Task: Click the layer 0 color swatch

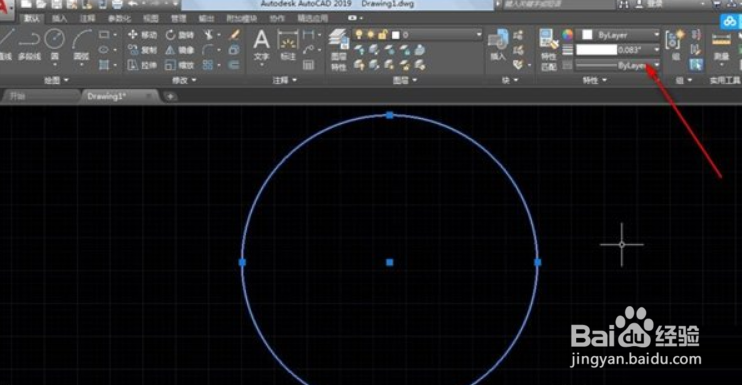Action: [396, 35]
